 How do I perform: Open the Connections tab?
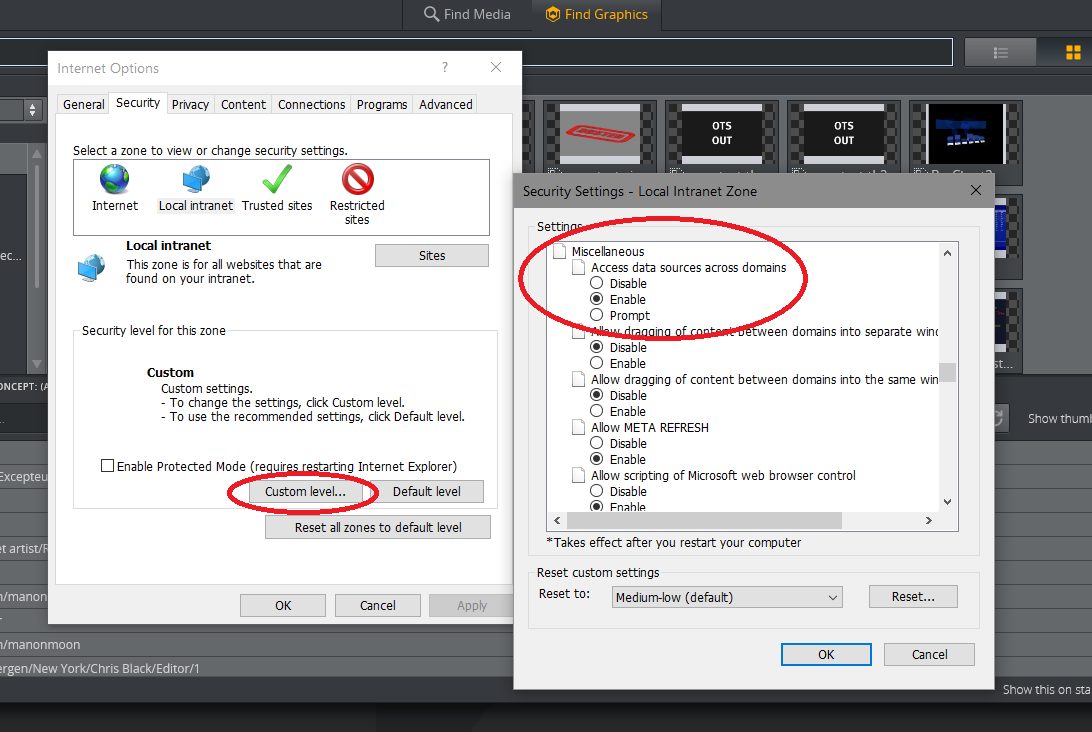point(311,104)
